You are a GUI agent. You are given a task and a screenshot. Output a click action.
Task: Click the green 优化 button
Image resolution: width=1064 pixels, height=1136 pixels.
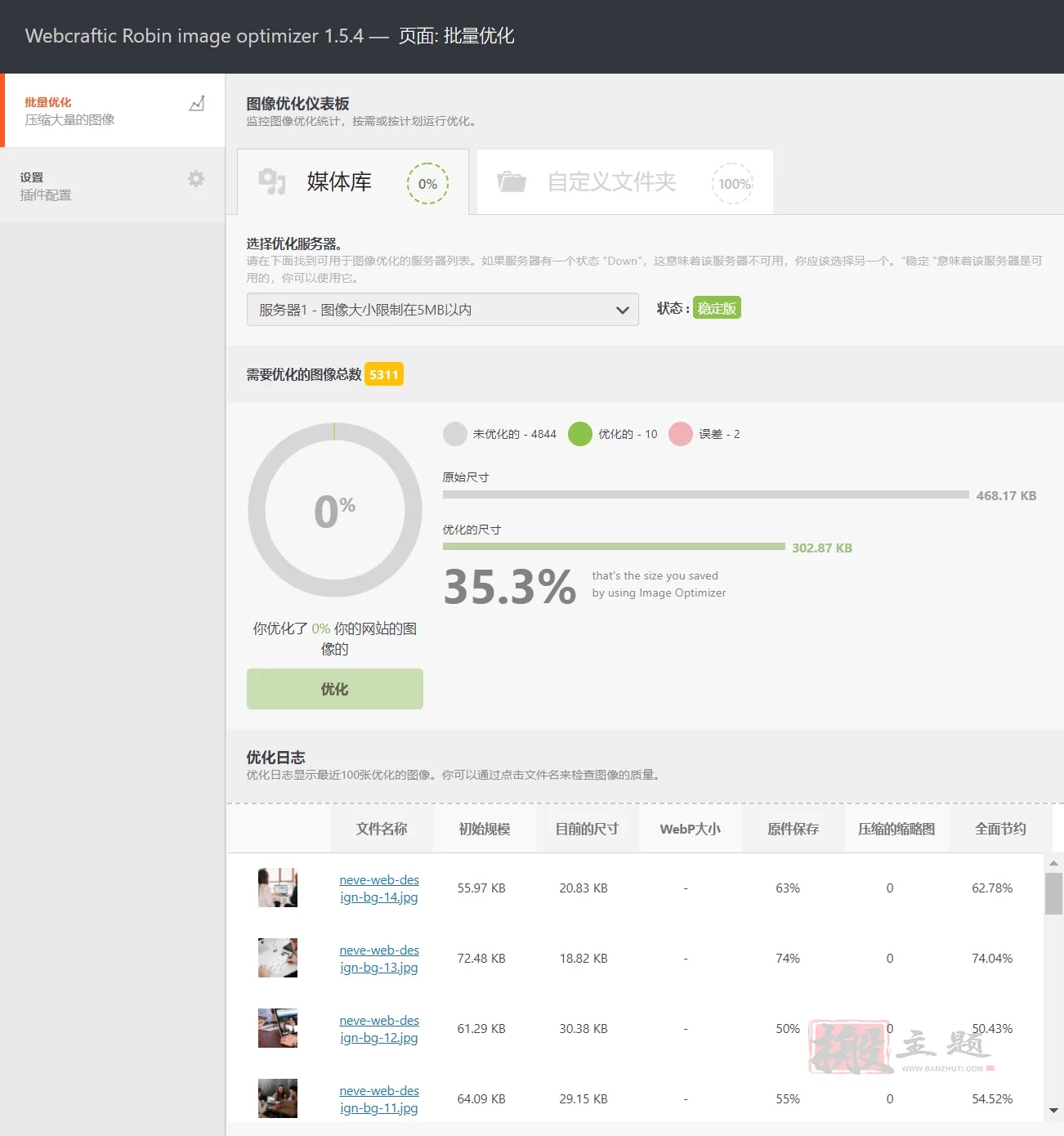335,689
